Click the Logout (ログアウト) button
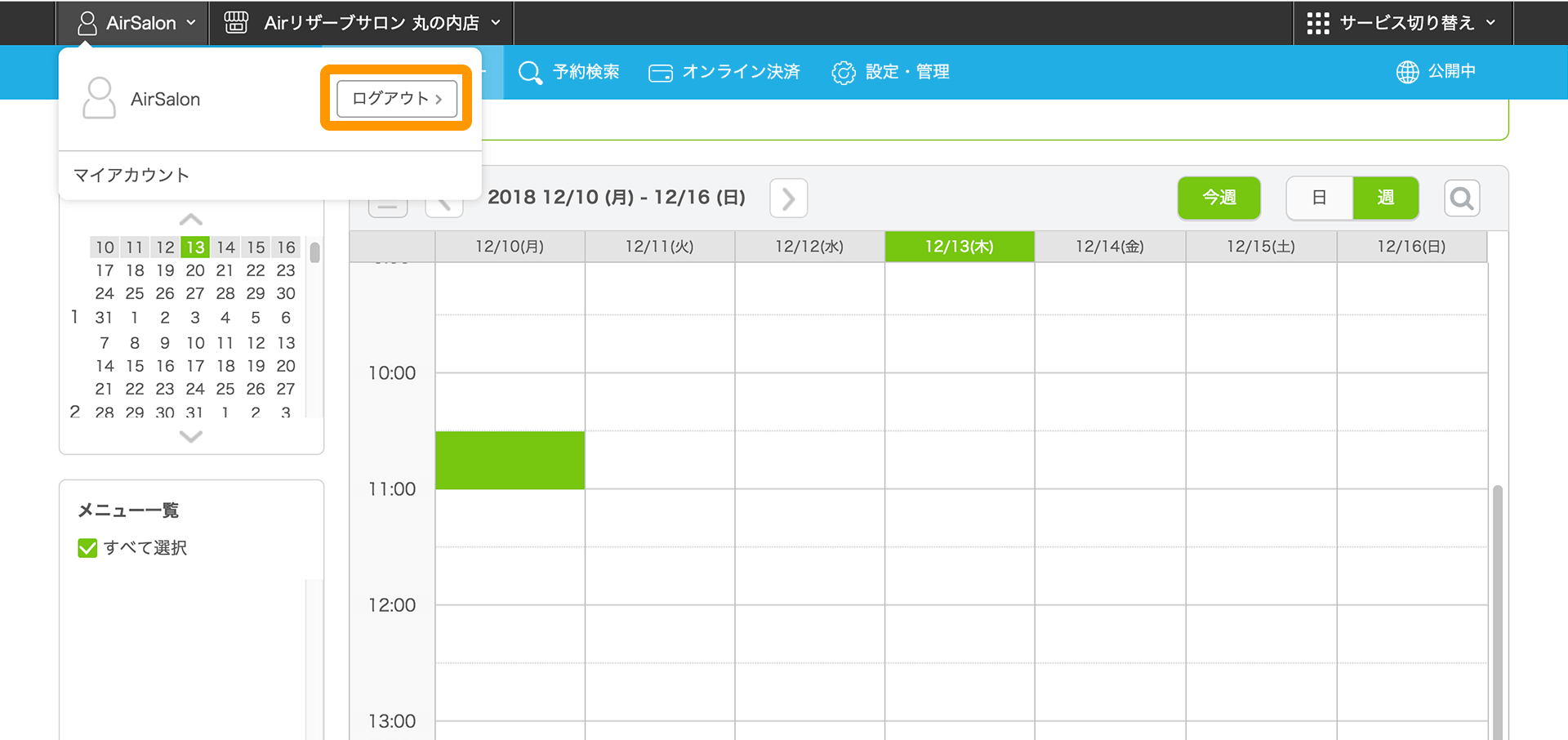The width and height of the screenshot is (1568, 740). click(396, 99)
